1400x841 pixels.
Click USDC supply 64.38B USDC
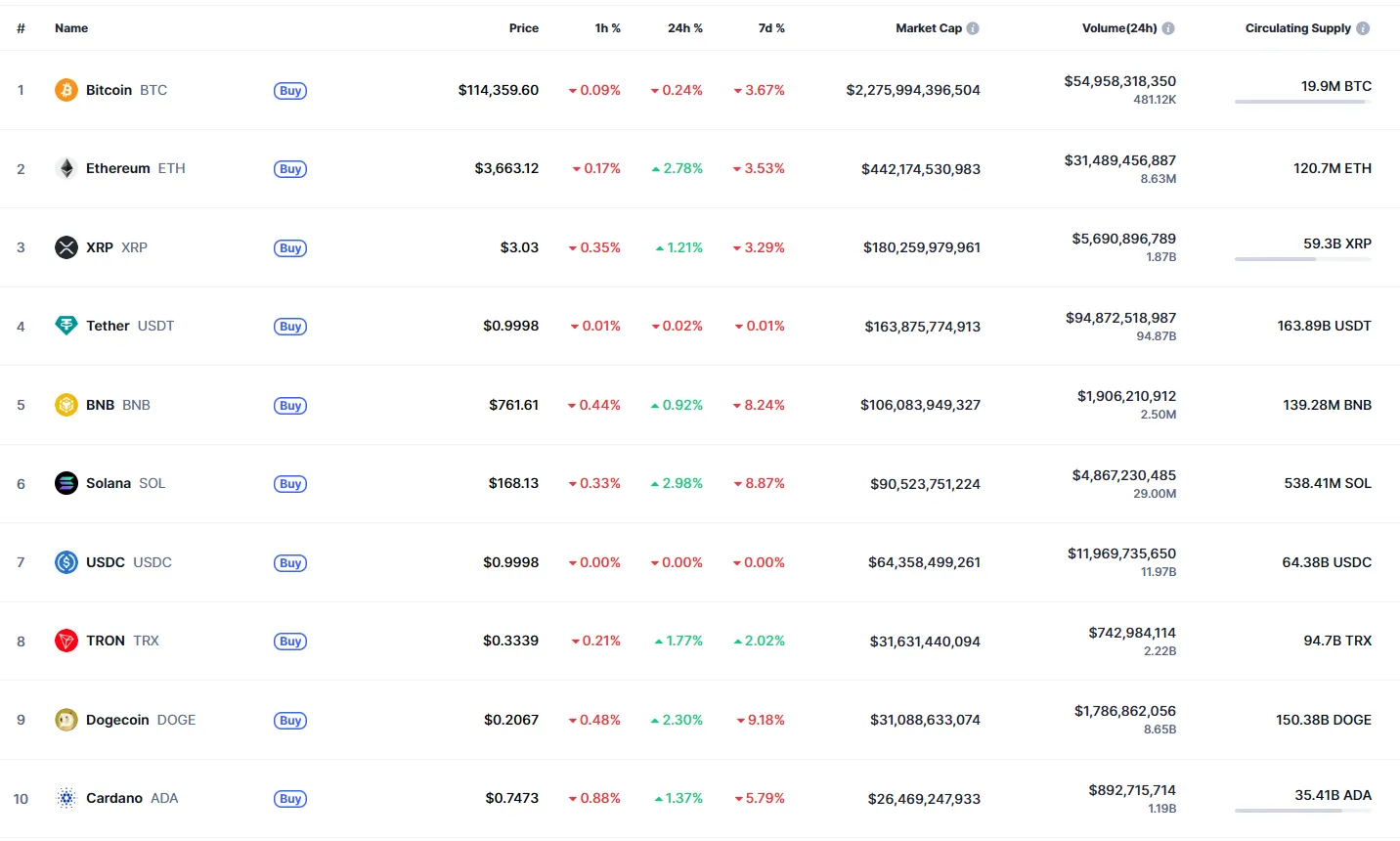1327,562
